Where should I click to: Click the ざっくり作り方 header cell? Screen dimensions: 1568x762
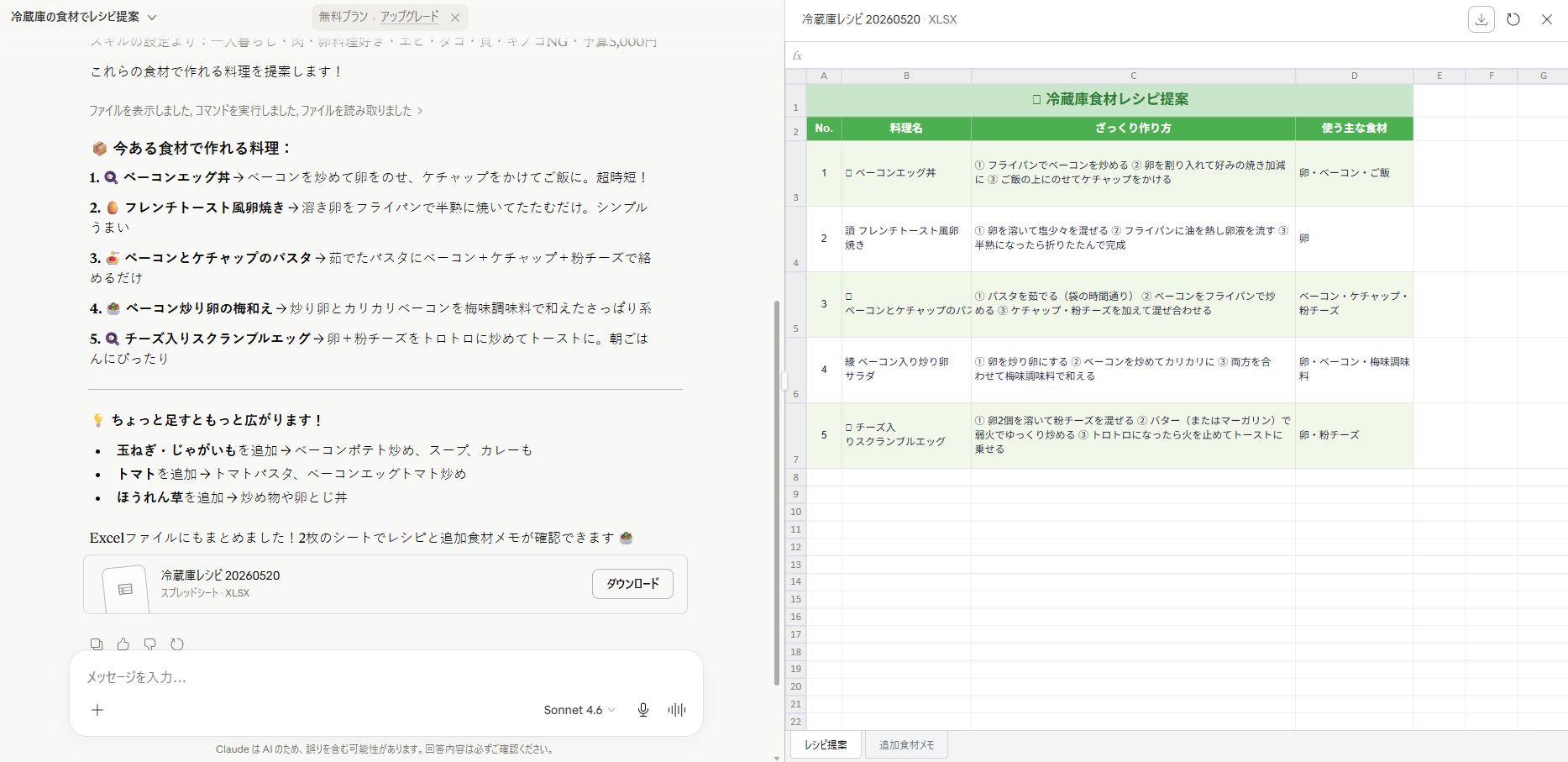[1133, 129]
